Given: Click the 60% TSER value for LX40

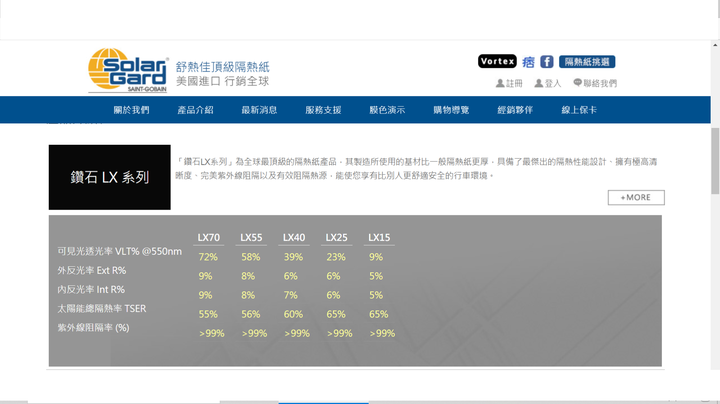Looking at the screenshot, I should (293, 314).
